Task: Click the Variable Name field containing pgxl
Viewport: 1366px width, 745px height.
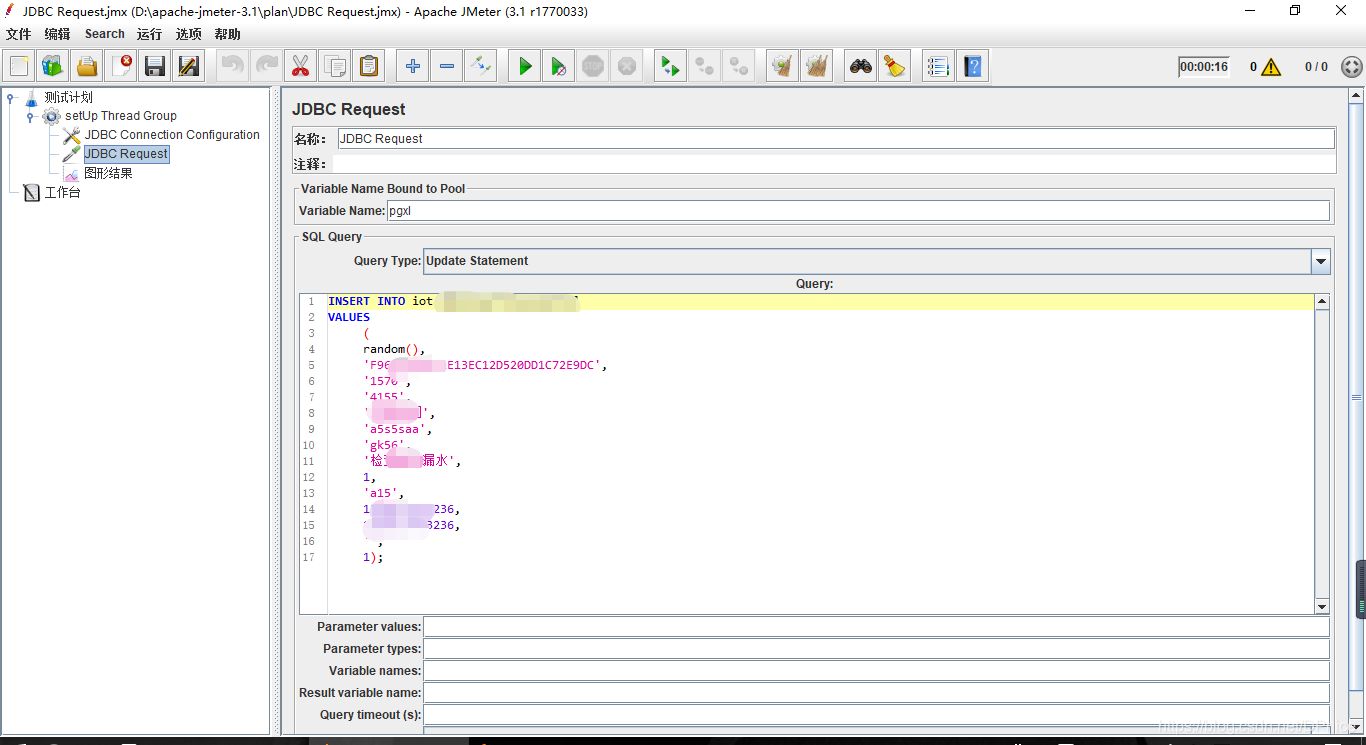Action: click(x=858, y=211)
